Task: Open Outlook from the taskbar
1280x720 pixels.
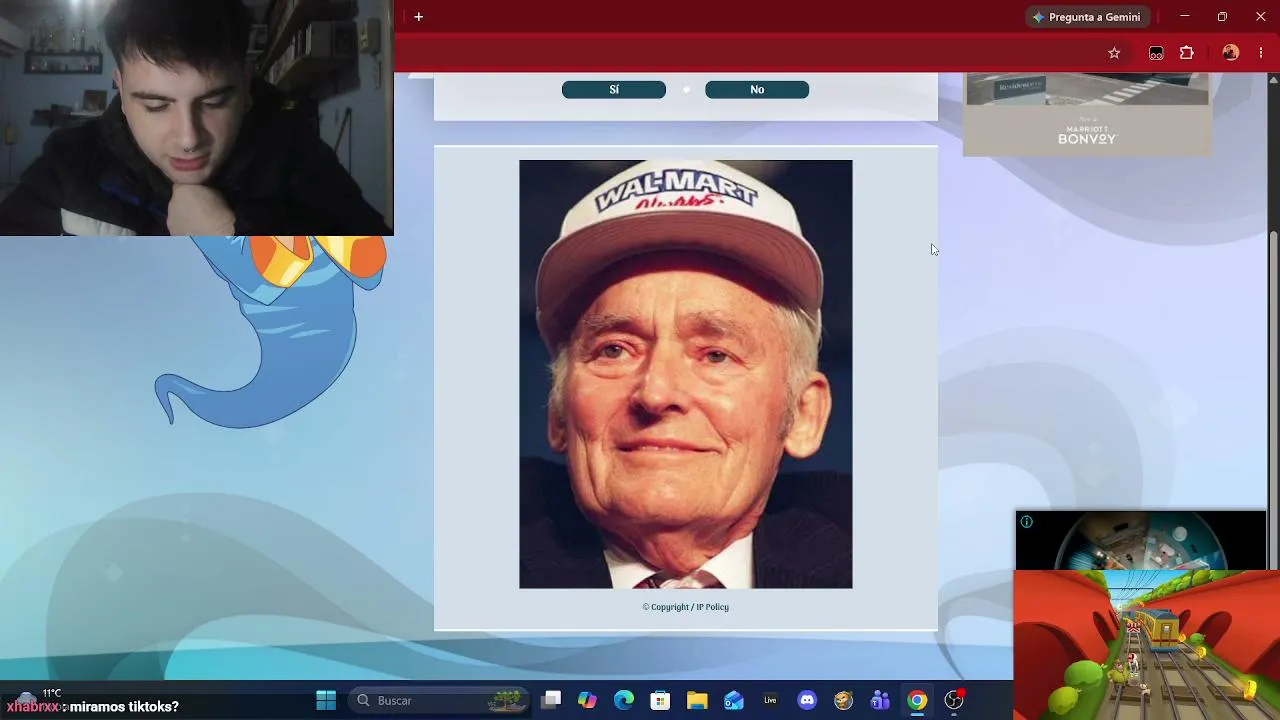Action: pyautogui.click(x=734, y=700)
